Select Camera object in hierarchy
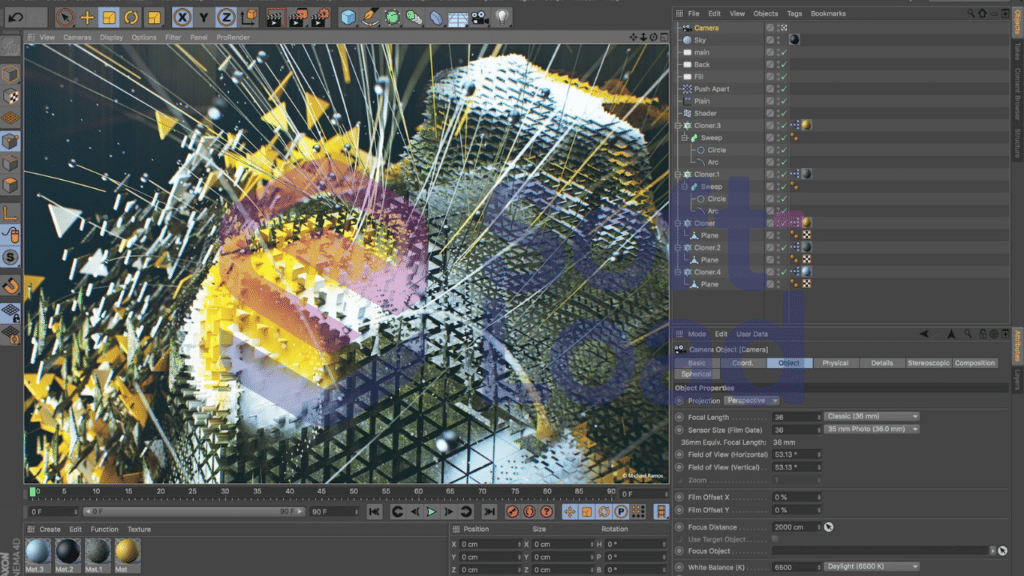Image resolution: width=1024 pixels, height=576 pixels. pos(706,27)
